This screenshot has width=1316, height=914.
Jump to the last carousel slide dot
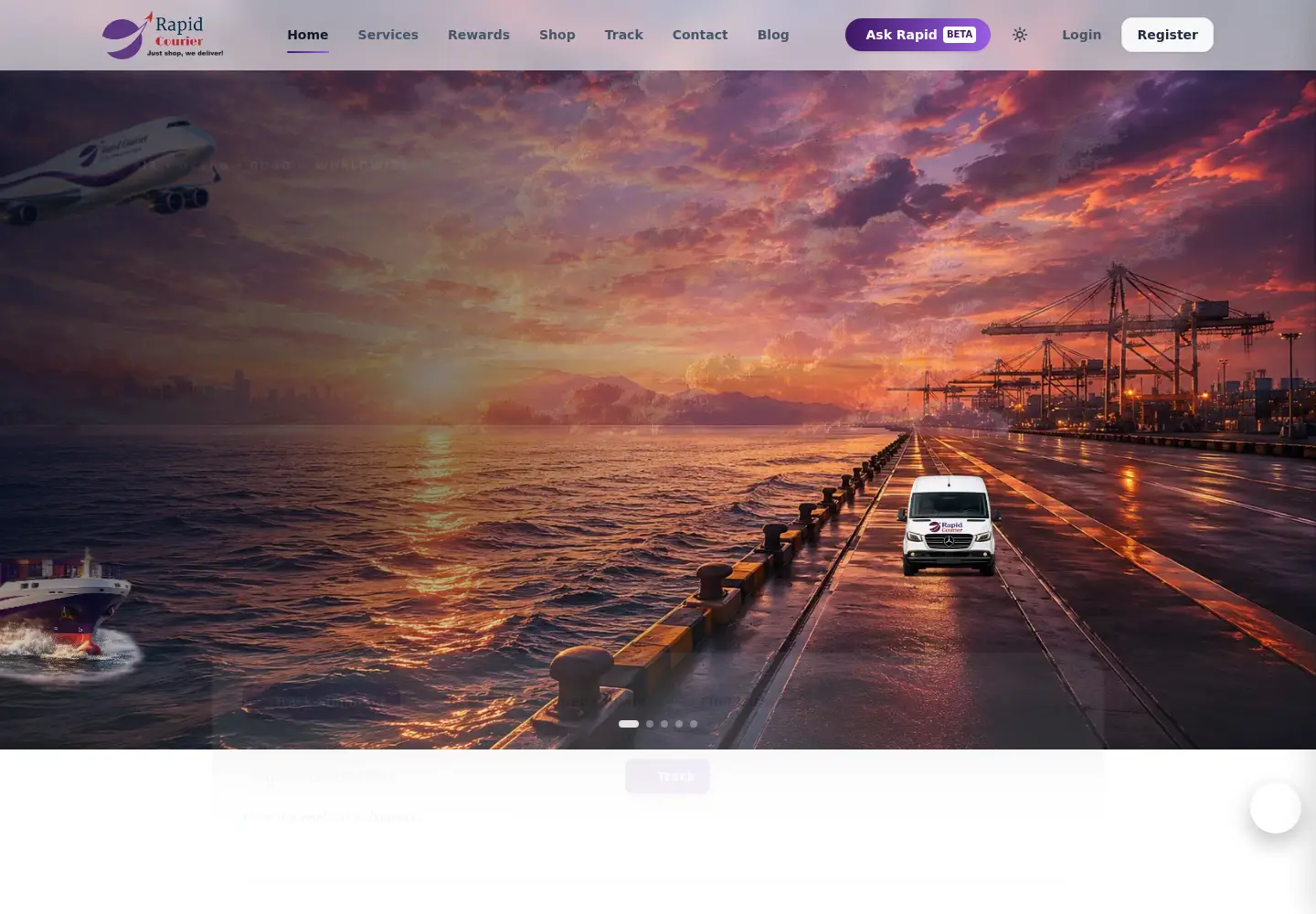point(694,724)
